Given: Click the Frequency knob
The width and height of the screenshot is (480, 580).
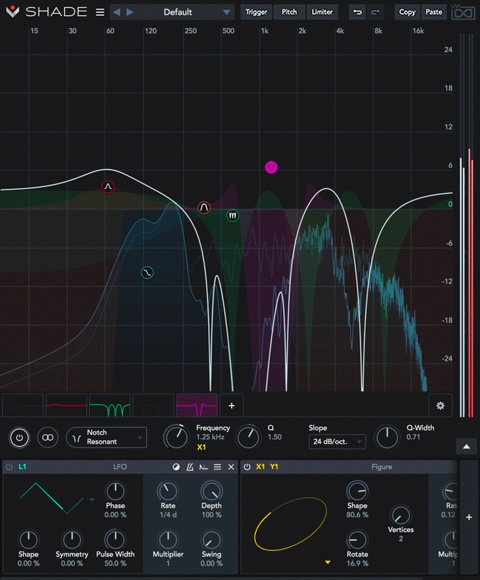Looking at the screenshot, I should tap(176, 437).
